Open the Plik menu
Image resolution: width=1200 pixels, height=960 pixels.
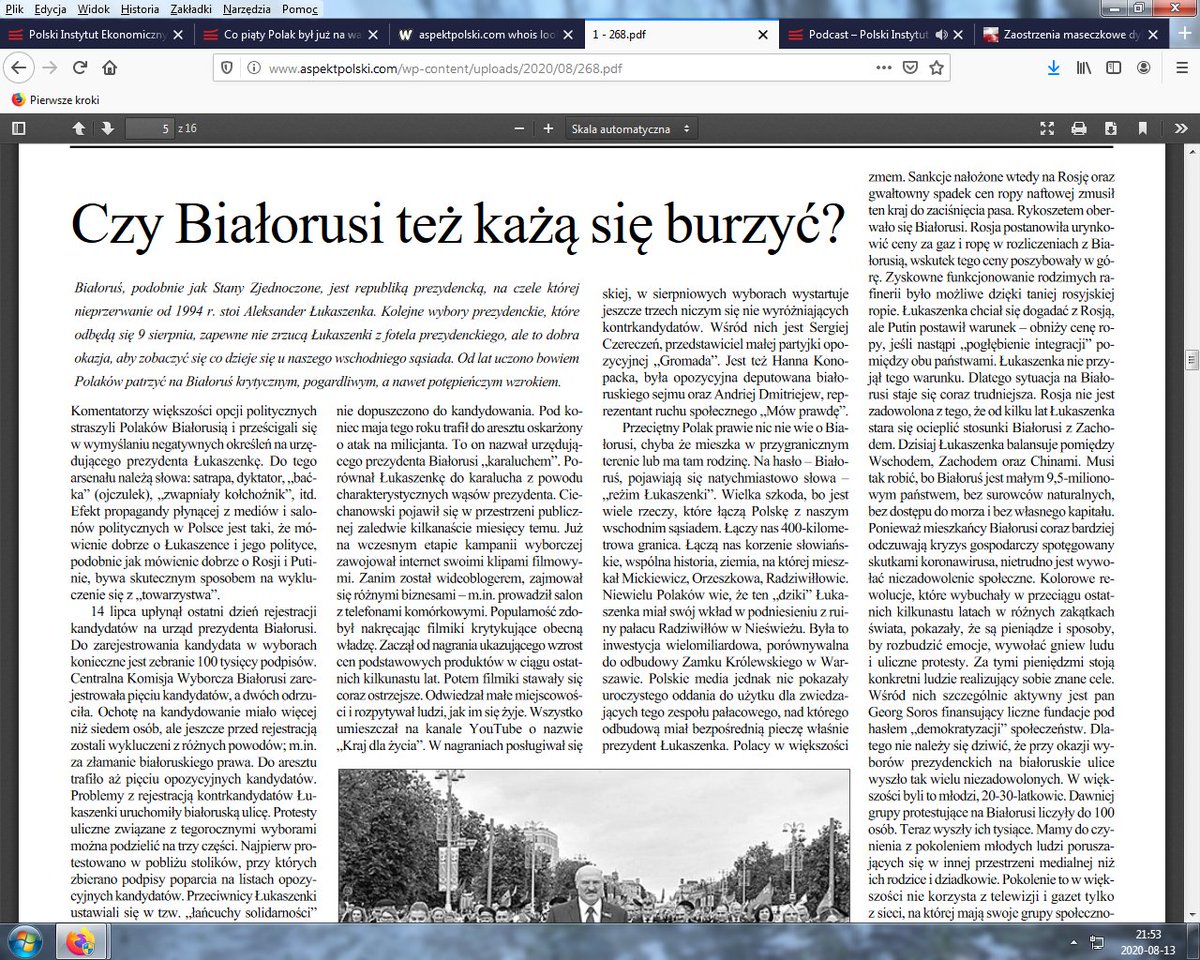pyautogui.click(x=14, y=8)
